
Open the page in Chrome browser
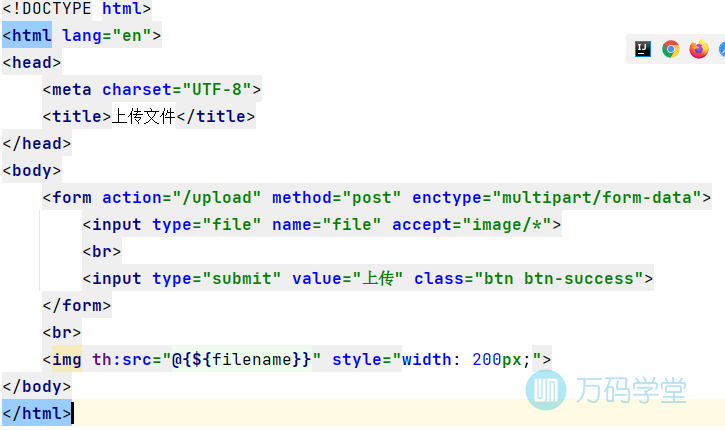(671, 49)
